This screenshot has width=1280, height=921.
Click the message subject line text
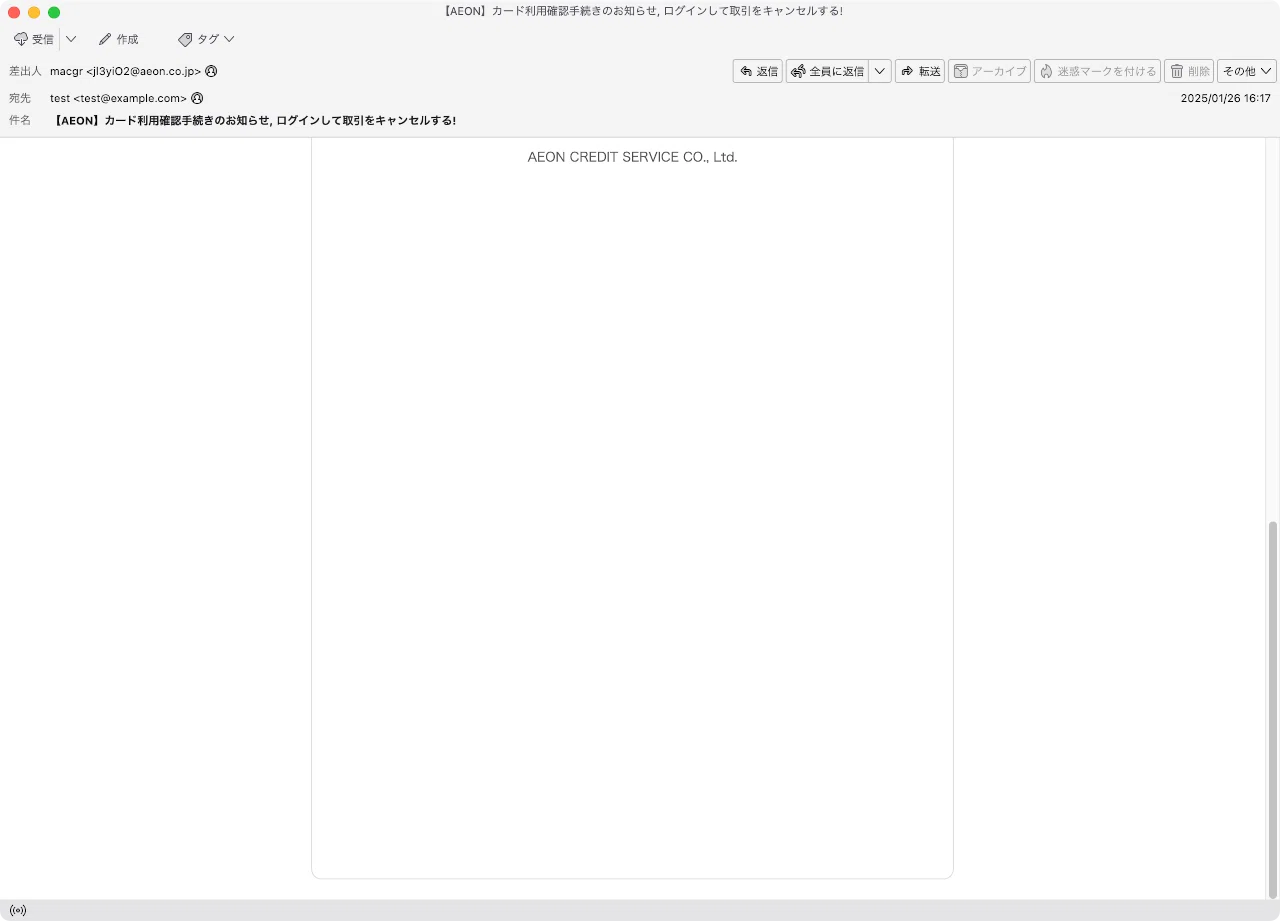click(x=254, y=121)
